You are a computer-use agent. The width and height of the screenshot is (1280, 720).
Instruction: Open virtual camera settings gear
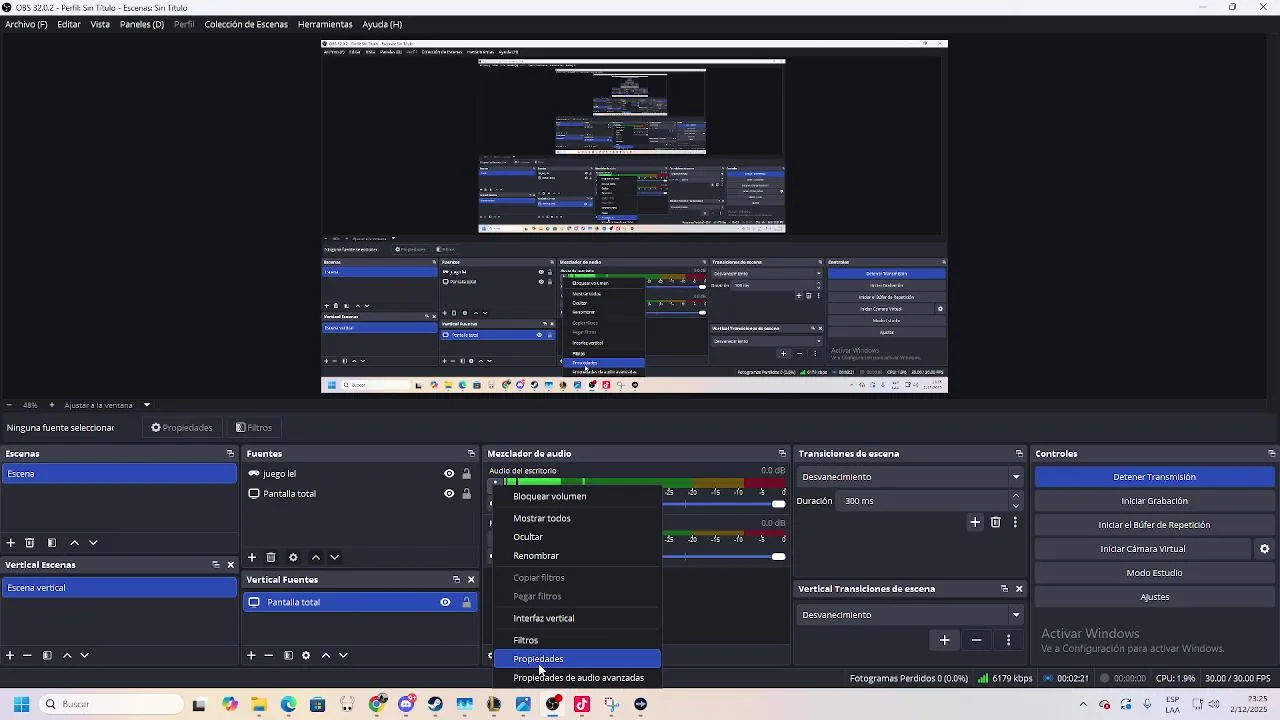[x=1264, y=549]
